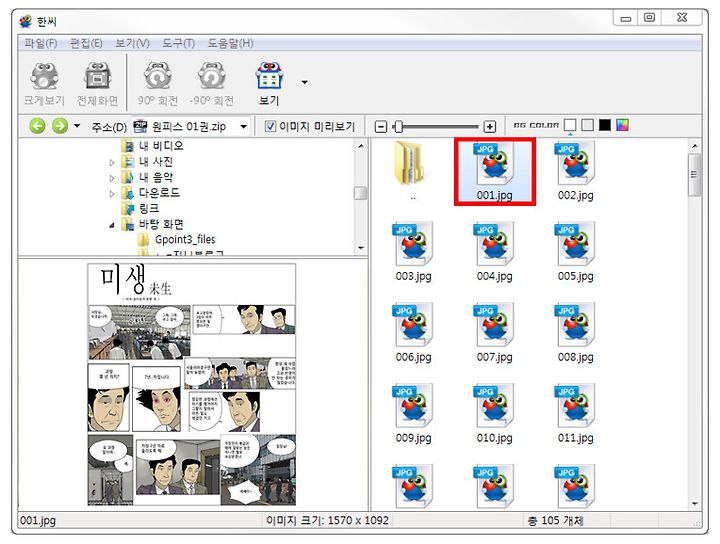Viewport: 720px width, 544px height.
Task: Open the 원피스 01권.zip address dropdown
Action: tap(244, 126)
